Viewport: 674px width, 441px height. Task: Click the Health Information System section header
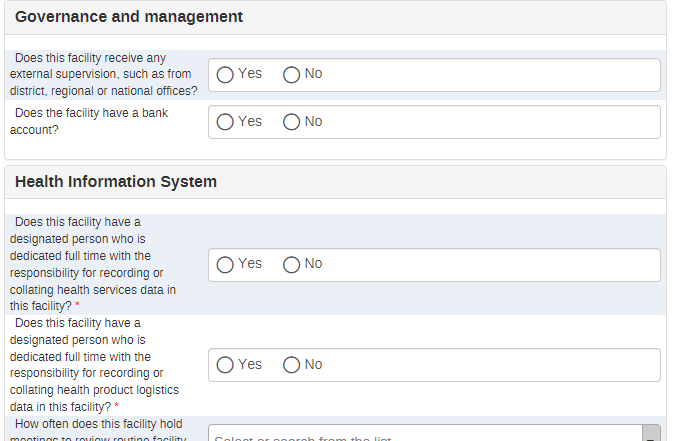click(116, 181)
